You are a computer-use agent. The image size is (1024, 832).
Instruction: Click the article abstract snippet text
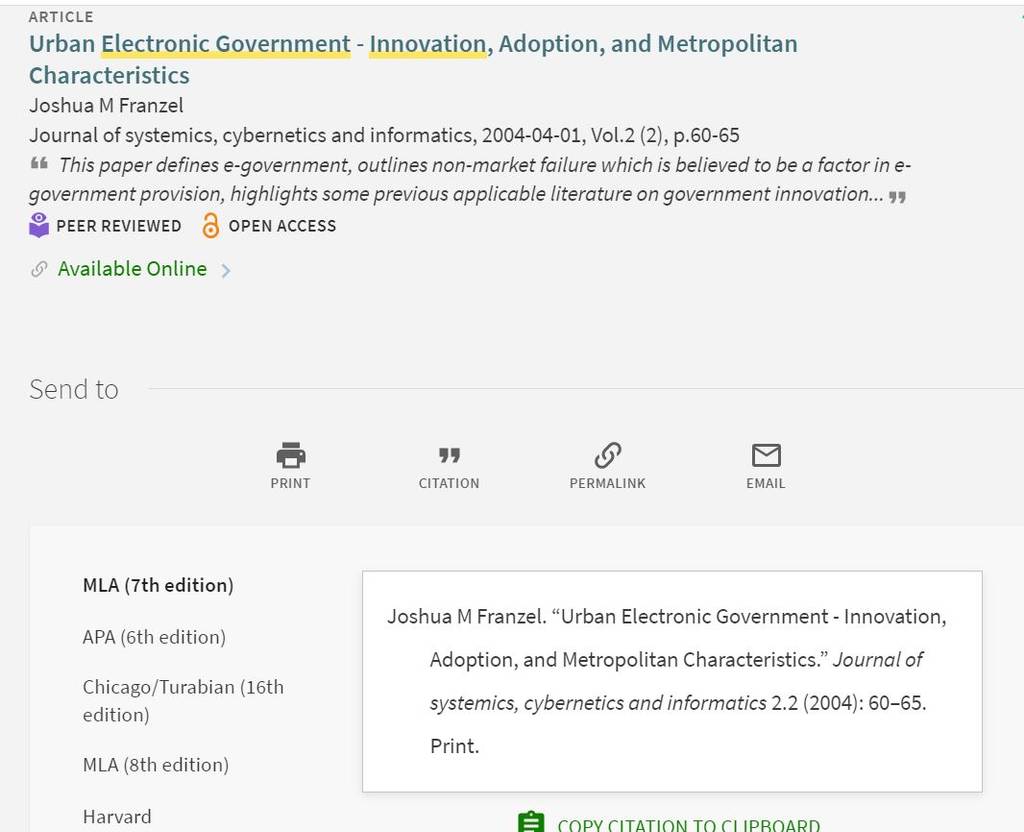pos(470,180)
